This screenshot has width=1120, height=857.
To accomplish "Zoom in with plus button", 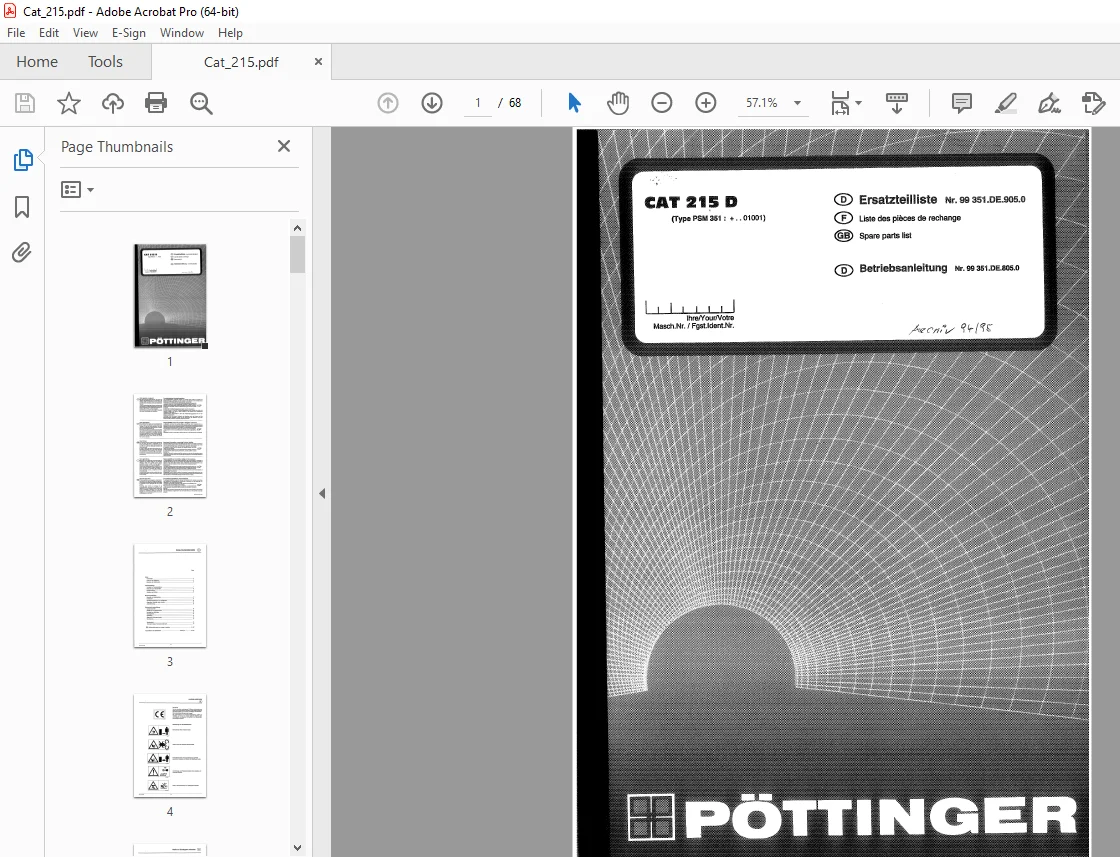I will 706,103.
